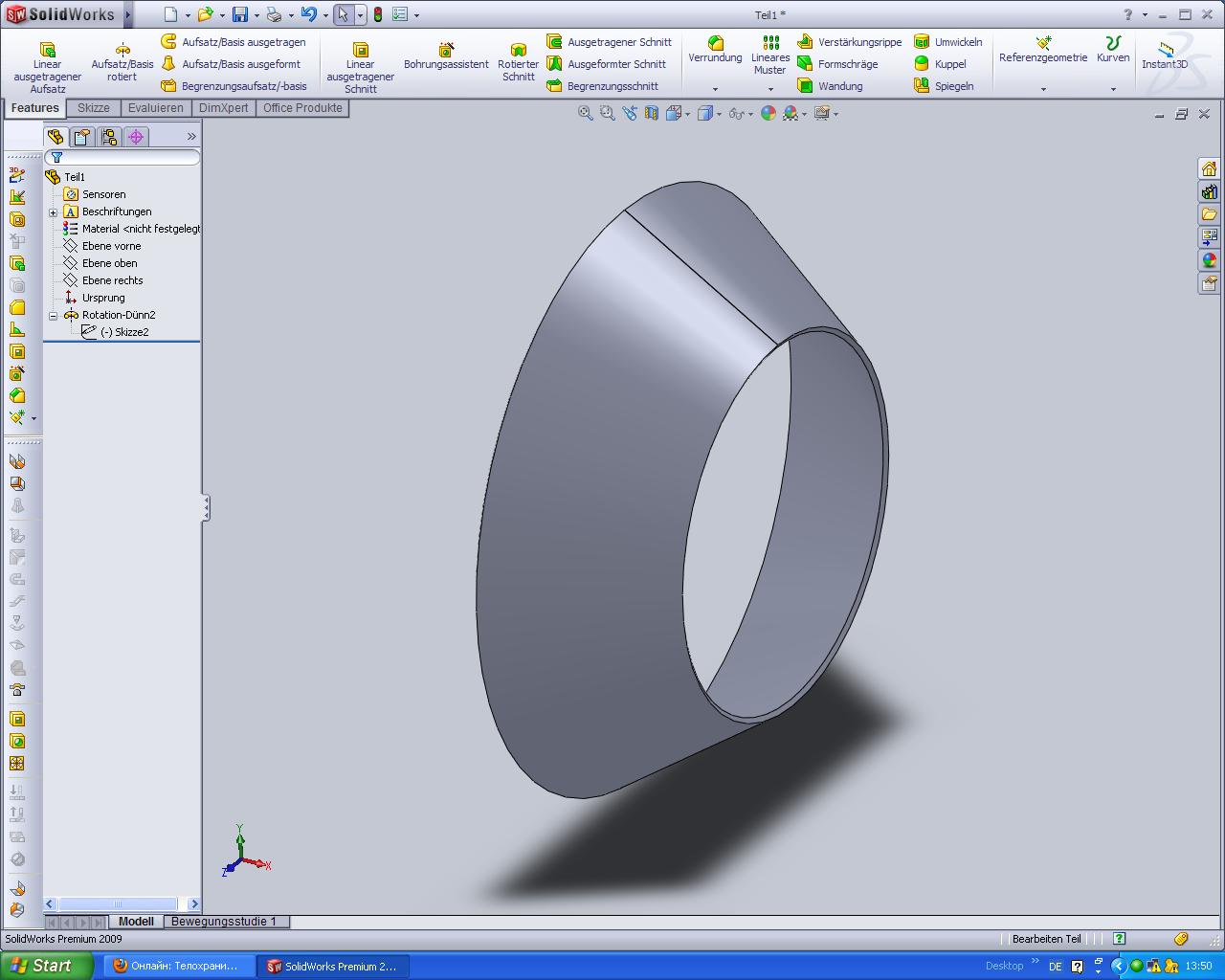Switch to the Skizze tab
This screenshot has width=1225, height=980.
(x=93, y=108)
